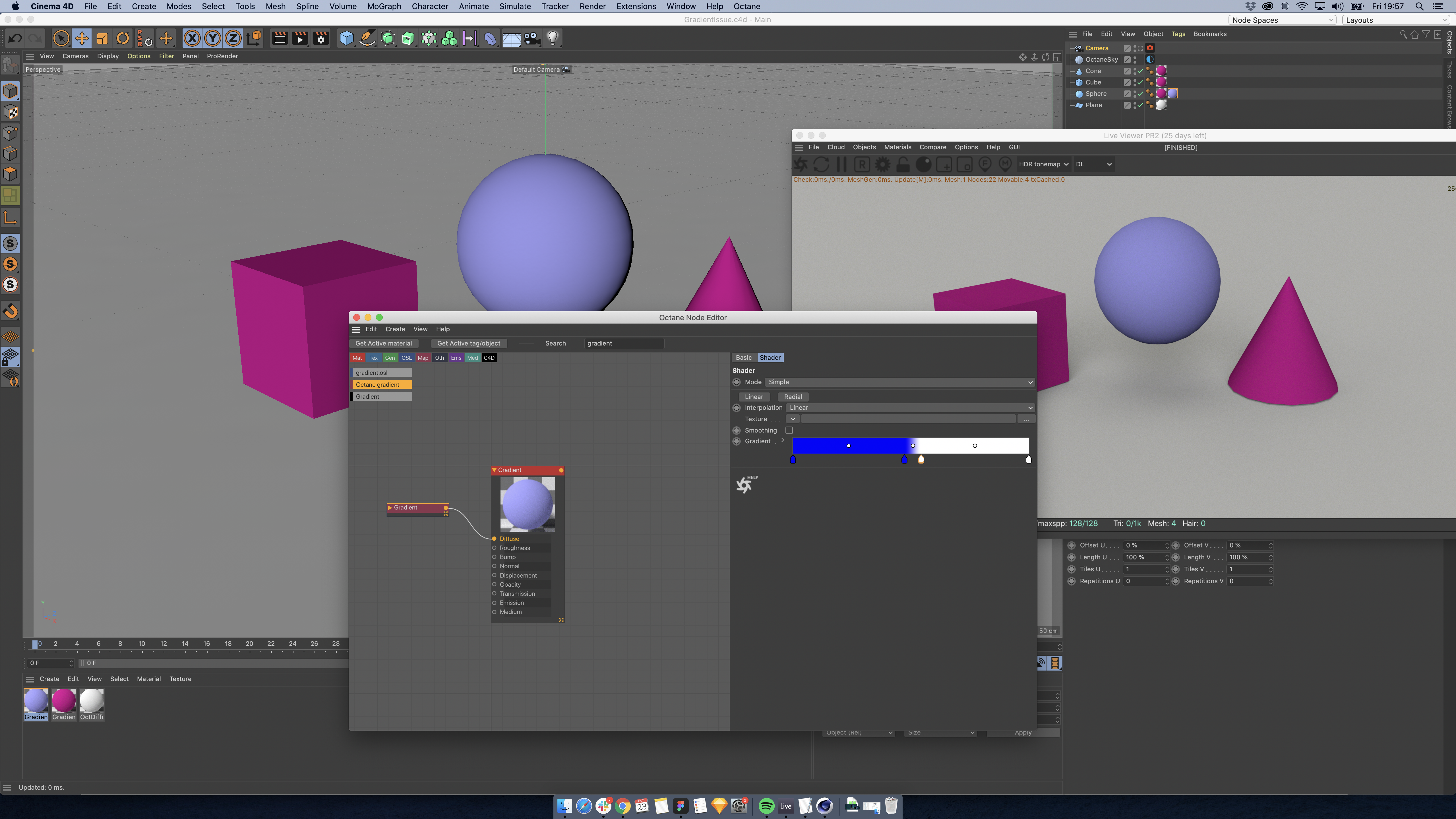Screen dimensions: 1456x819
Task: Open the MoGraph menu
Action: (x=384, y=6)
